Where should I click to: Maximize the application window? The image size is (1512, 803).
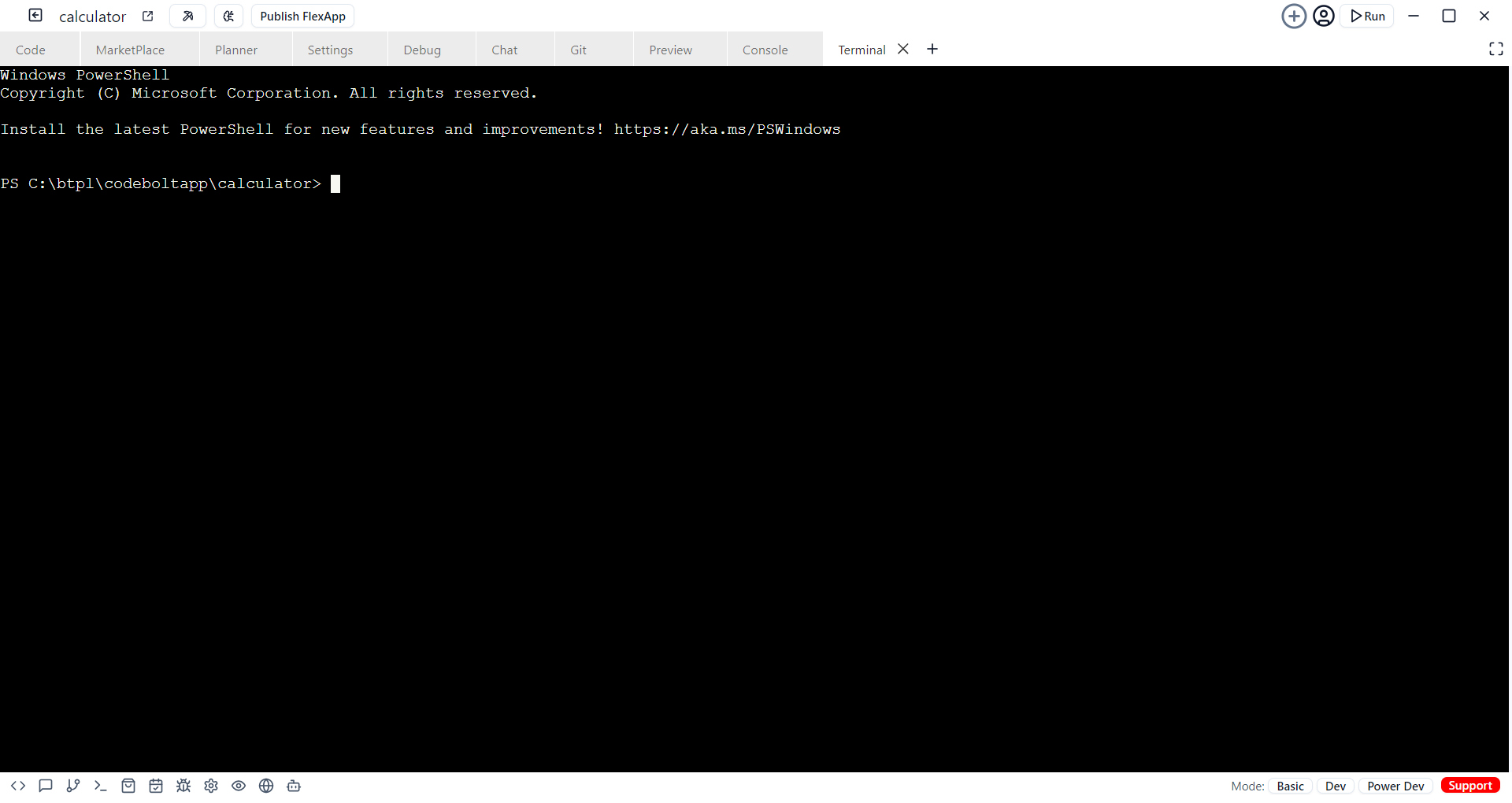[1449, 16]
